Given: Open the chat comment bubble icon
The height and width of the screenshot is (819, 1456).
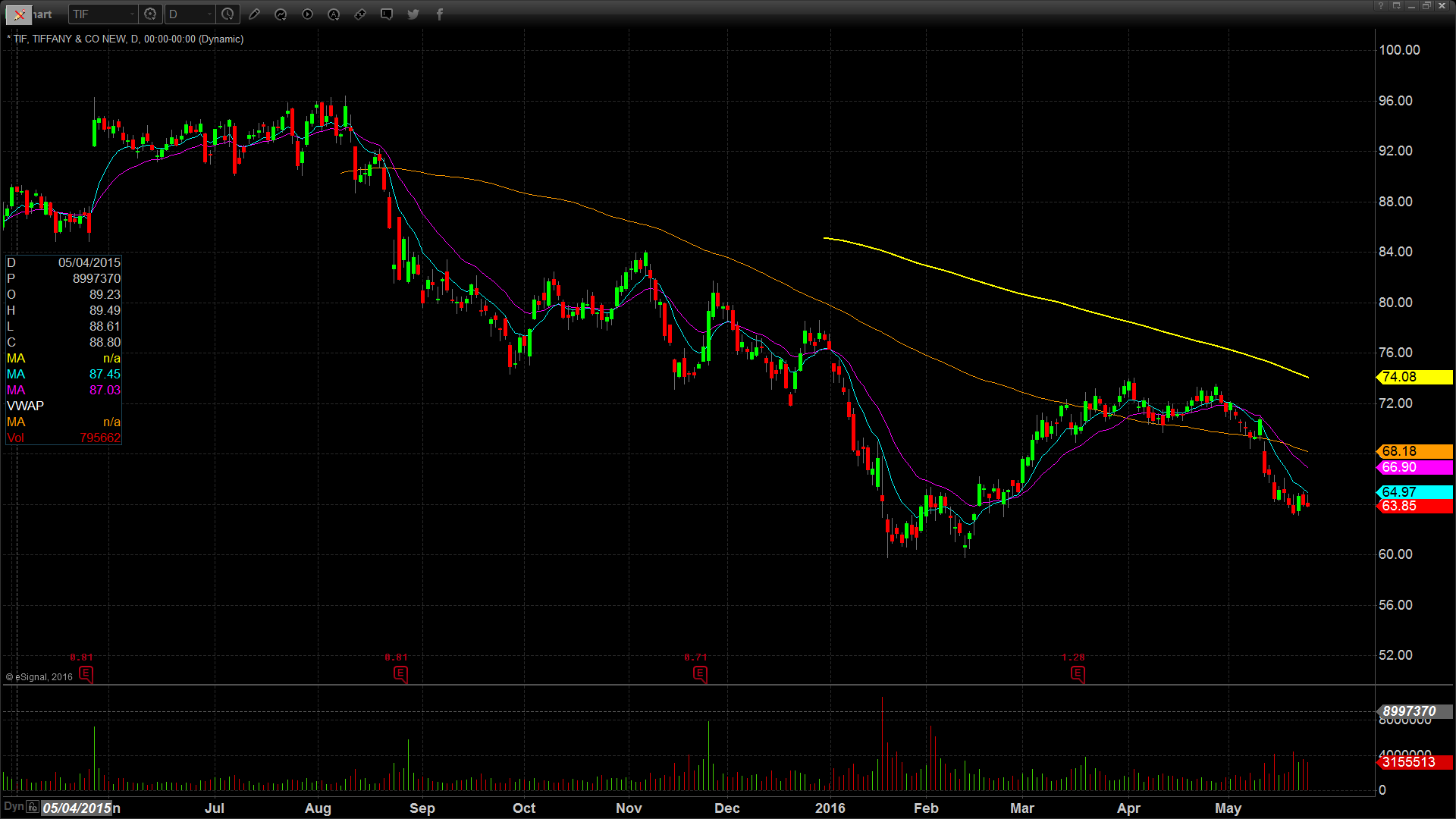Looking at the screenshot, I should click(387, 14).
